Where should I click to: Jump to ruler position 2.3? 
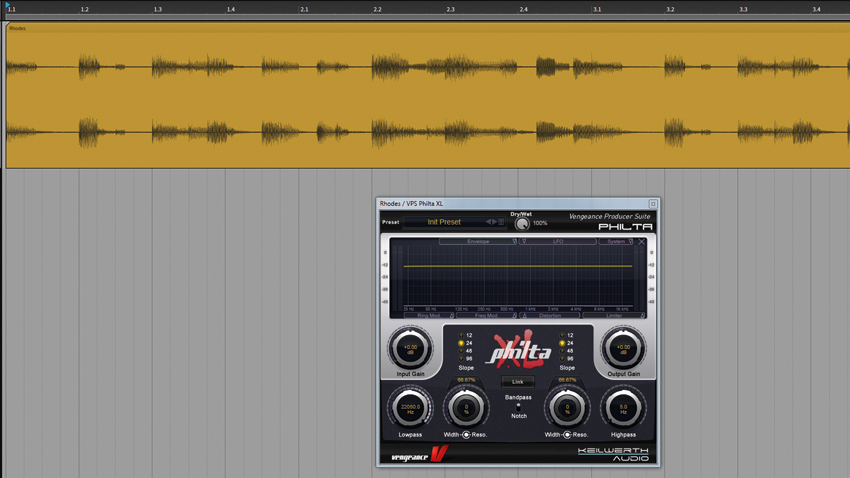pyautogui.click(x=450, y=9)
